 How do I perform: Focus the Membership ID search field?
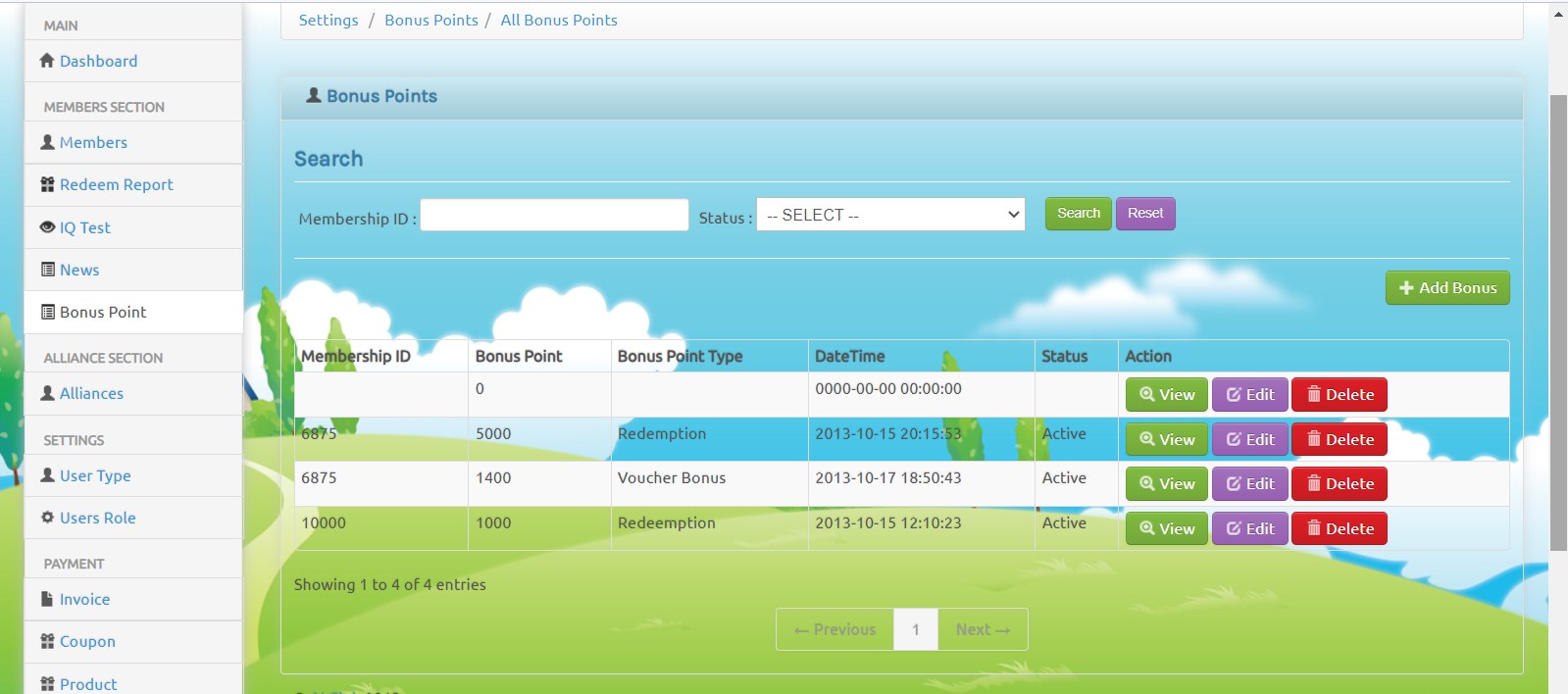(554, 215)
